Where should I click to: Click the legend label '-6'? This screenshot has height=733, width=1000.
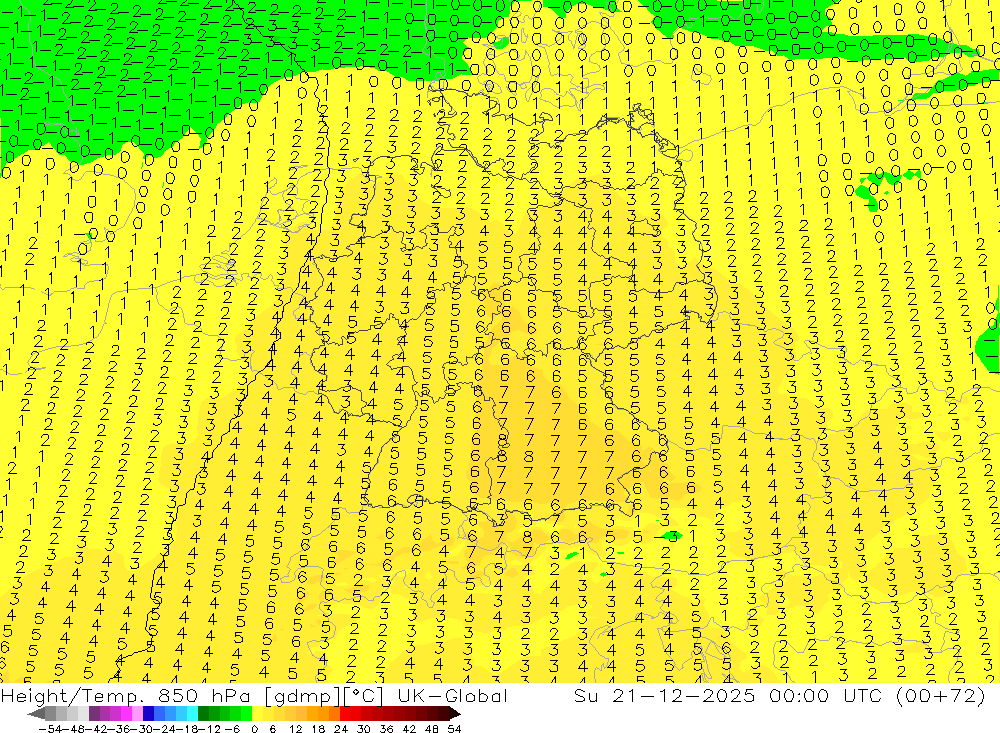[232, 729]
